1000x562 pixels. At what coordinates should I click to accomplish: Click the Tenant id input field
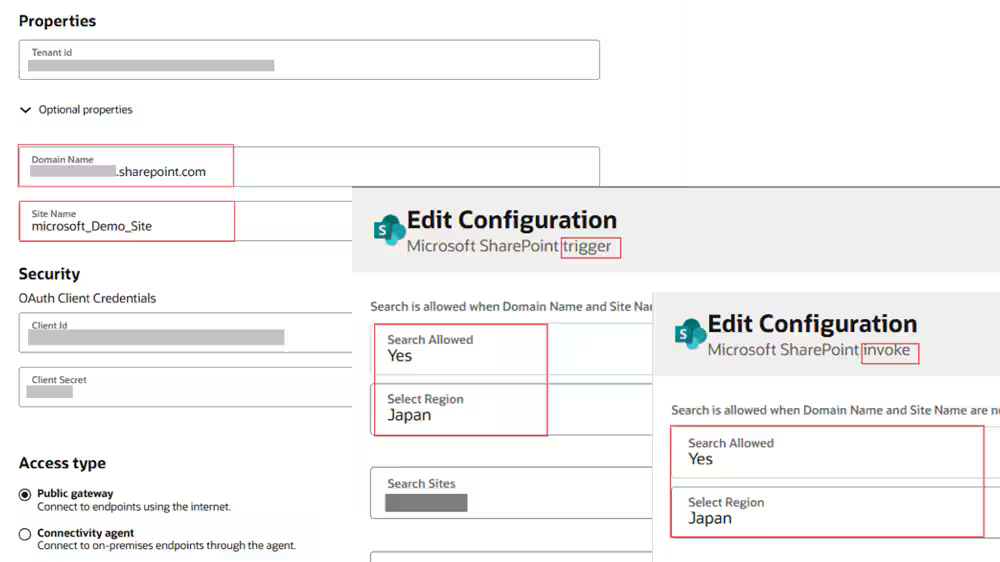(x=309, y=60)
